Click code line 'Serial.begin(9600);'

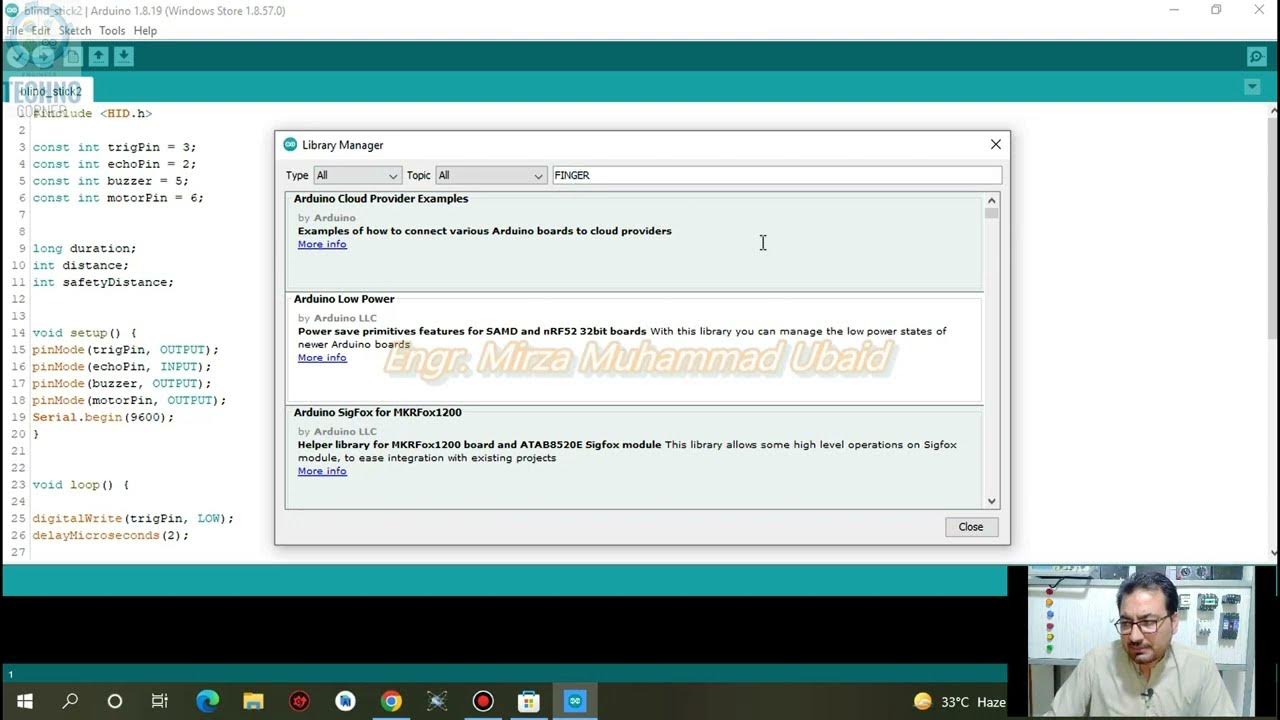tap(103, 417)
